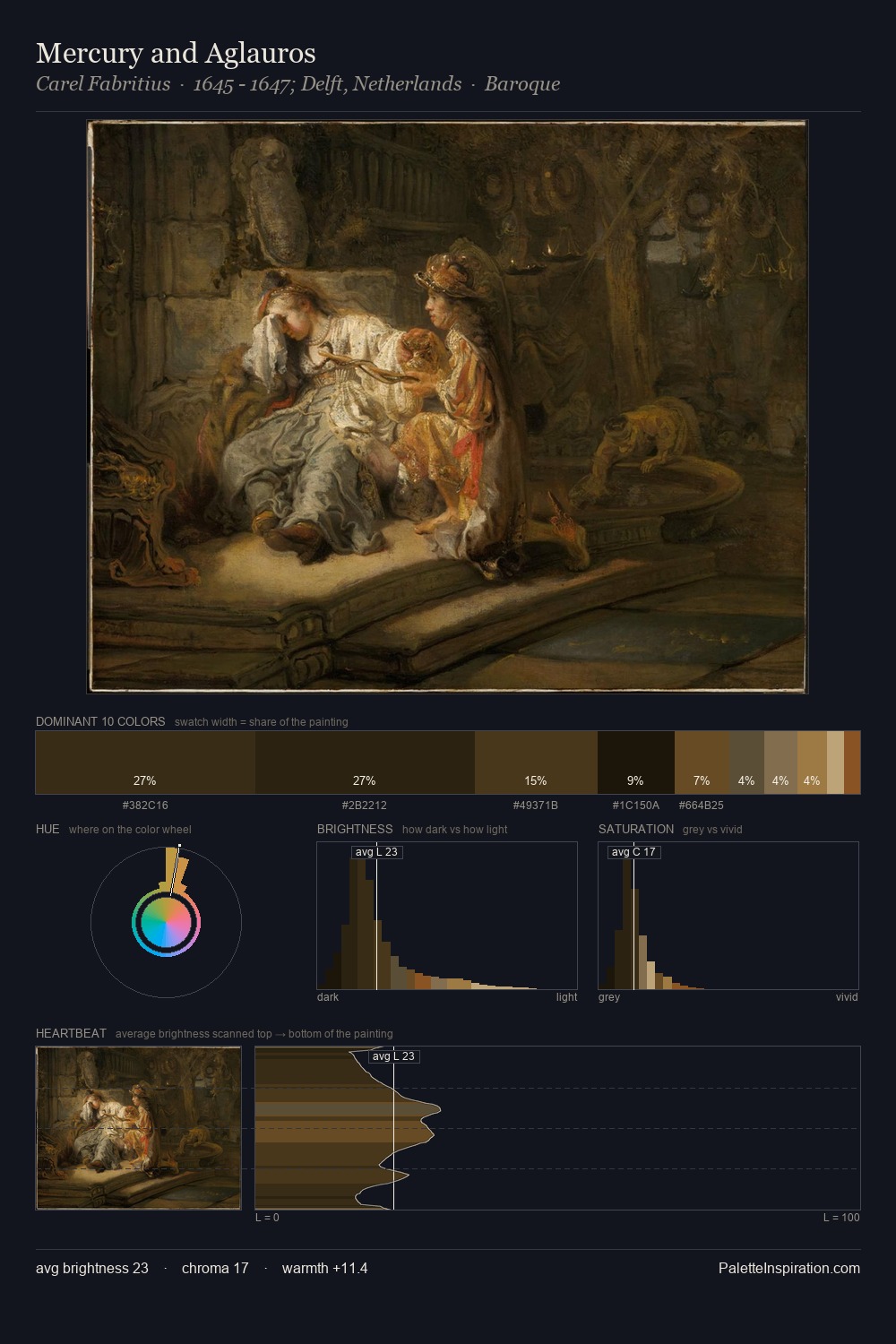
Task: Select the #1C150A swatch showing 9%
Action: click(x=635, y=762)
